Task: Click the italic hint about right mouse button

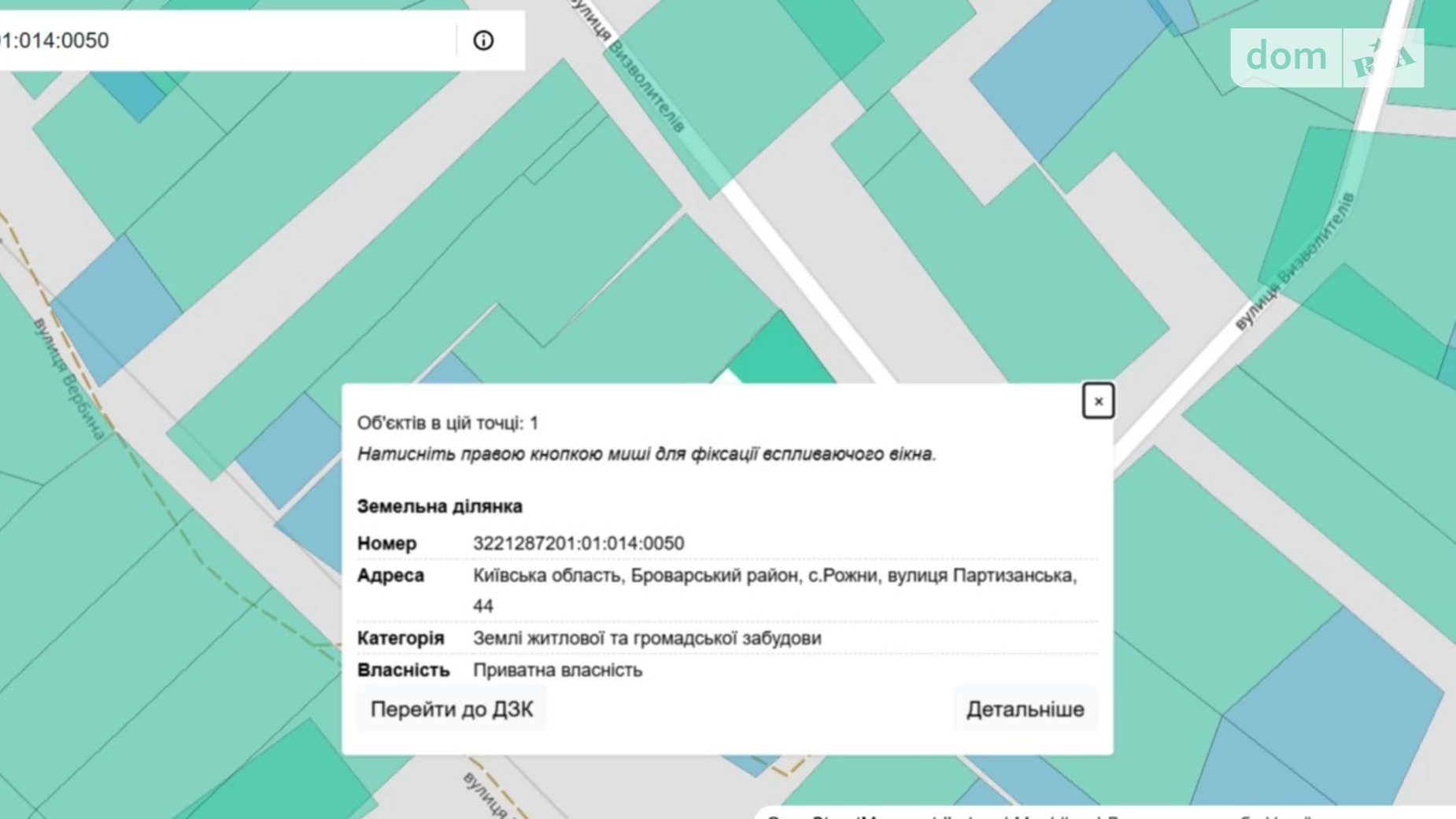Action: 647,454
